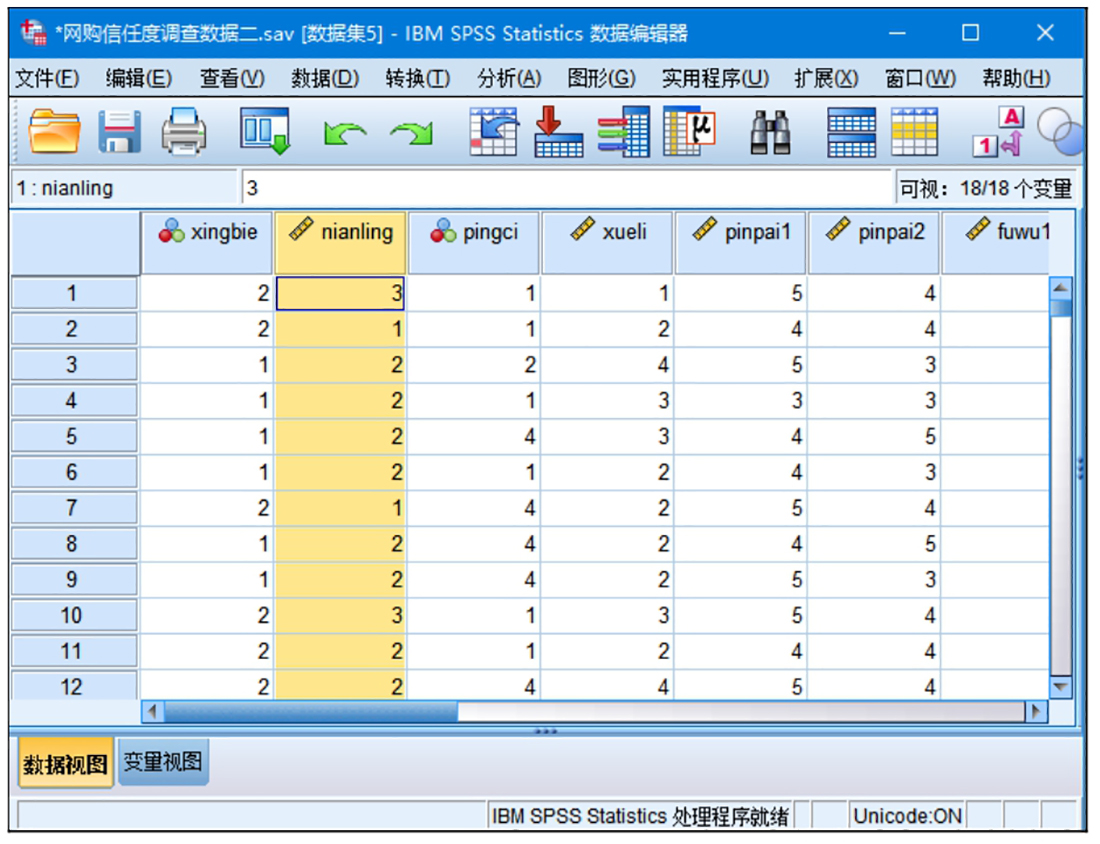Click the Open data file folder icon
Screen dimensions: 1100x844
point(53,132)
